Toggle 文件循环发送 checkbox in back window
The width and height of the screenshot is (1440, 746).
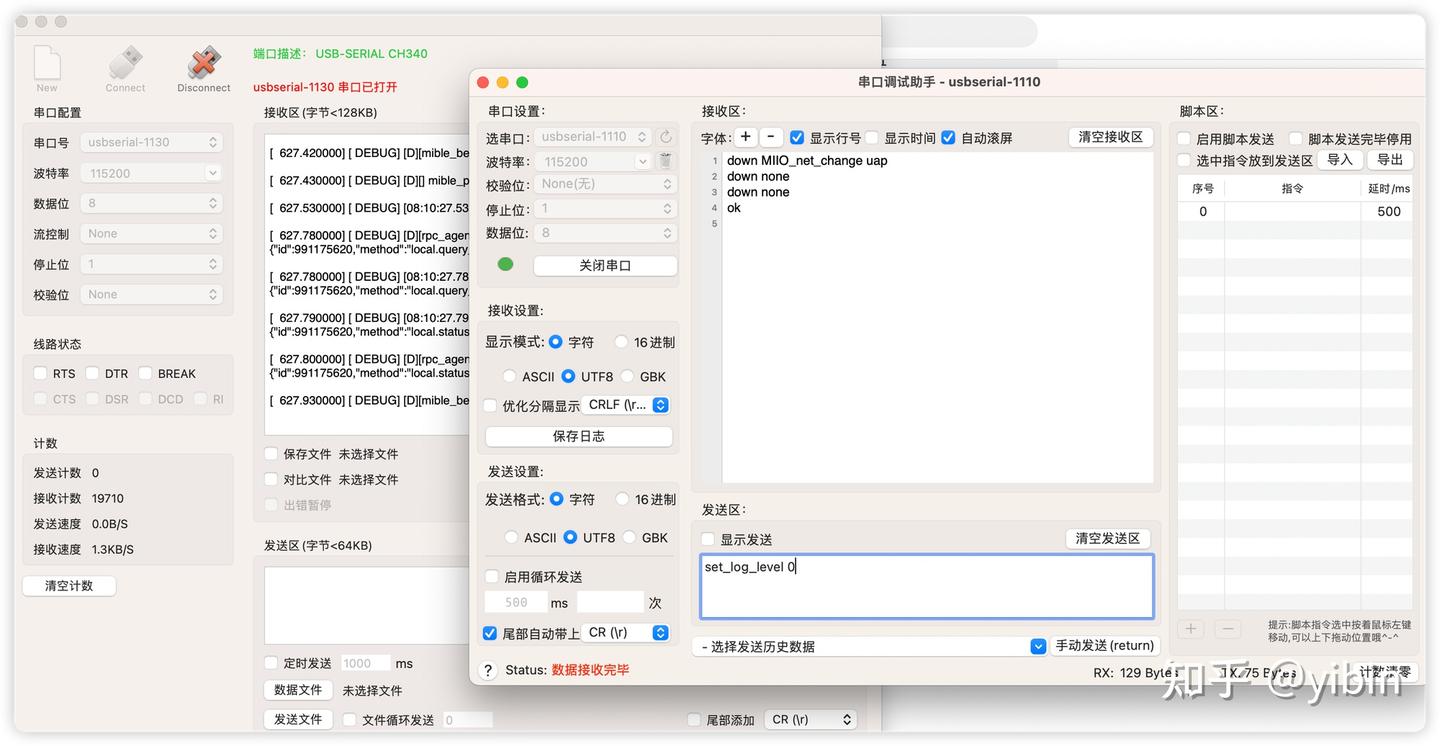(x=350, y=720)
